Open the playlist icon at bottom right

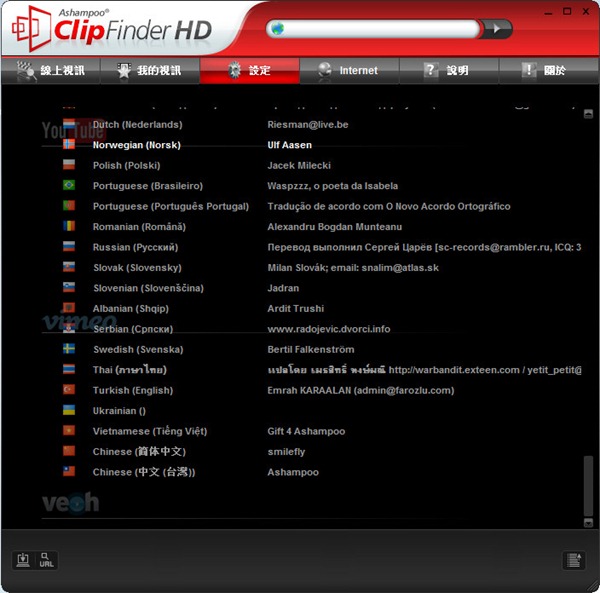574,560
